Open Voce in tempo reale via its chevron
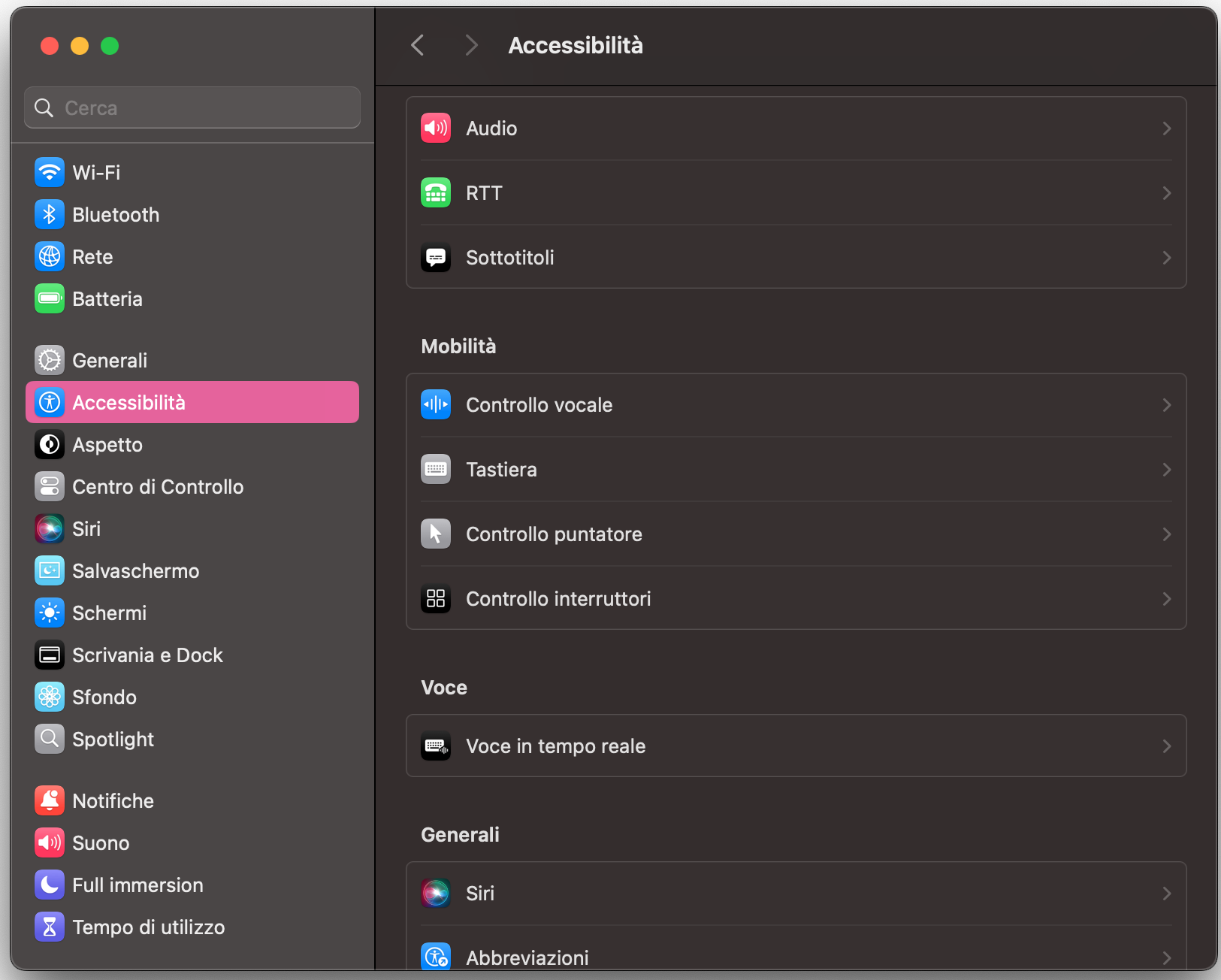This screenshot has width=1221, height=980. (x=1166, y=746)
